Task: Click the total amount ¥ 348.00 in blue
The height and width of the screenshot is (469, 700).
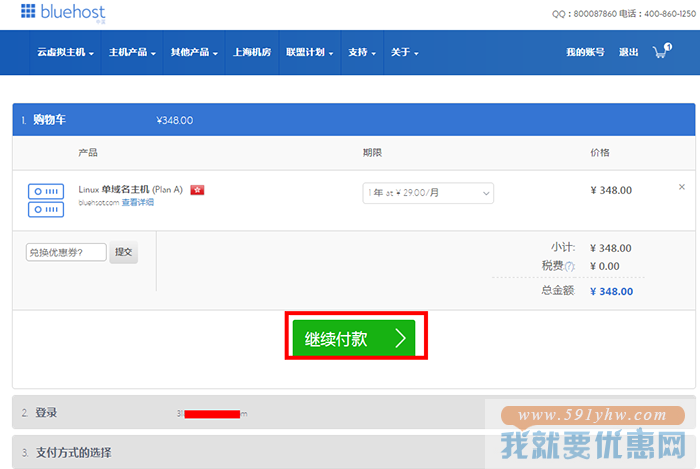Action: pos(612,291)
